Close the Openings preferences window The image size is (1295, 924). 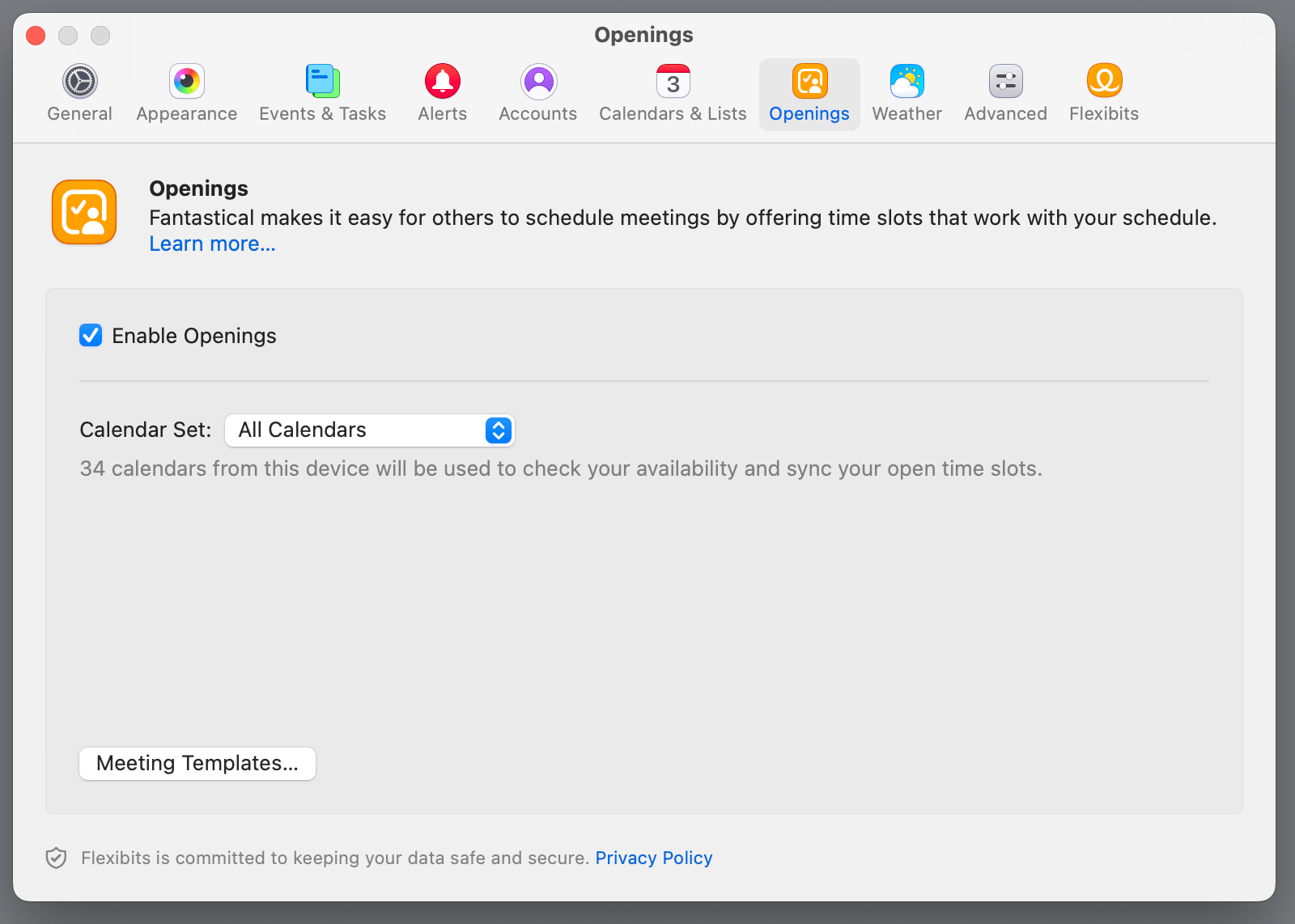pyautogui.click(x=36, y=36)
